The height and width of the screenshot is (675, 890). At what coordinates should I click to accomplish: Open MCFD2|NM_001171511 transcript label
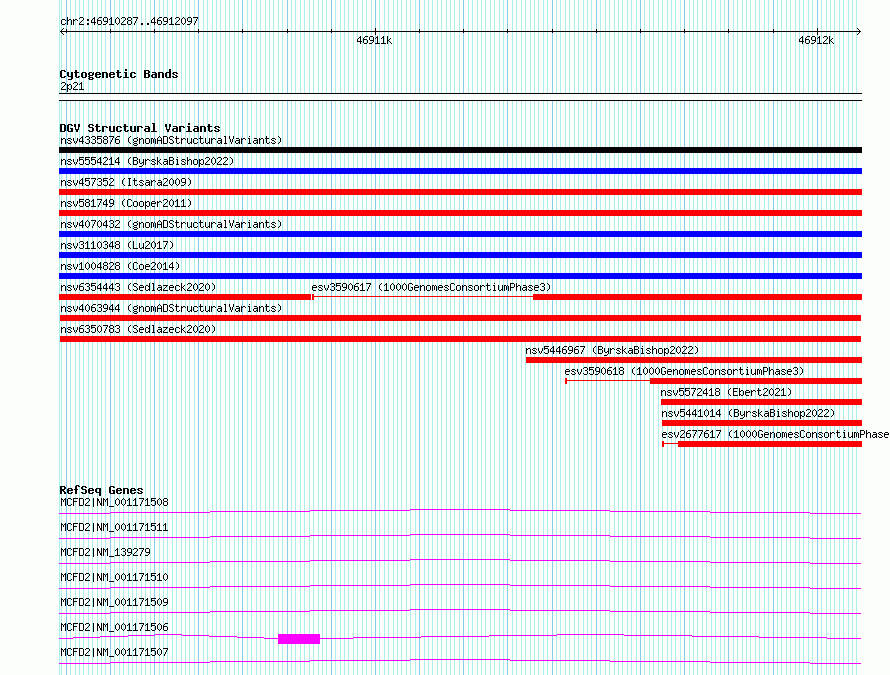(114, 527)
